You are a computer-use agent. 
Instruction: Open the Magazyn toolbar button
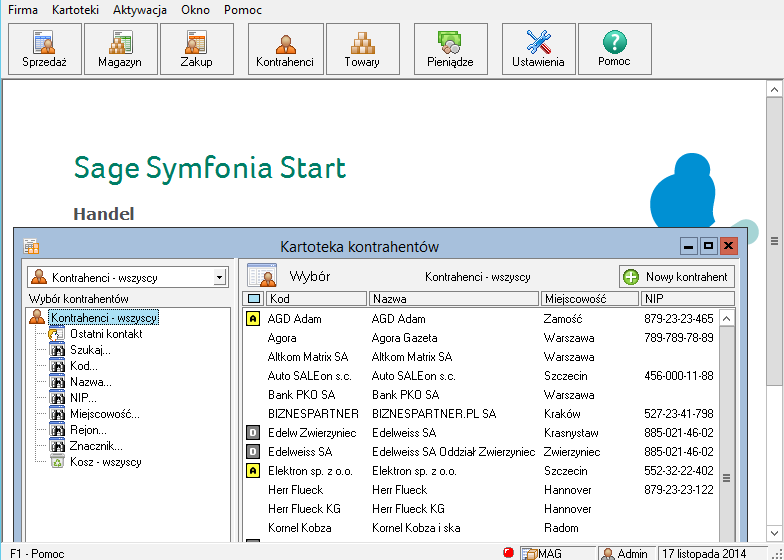click(120, 48)
